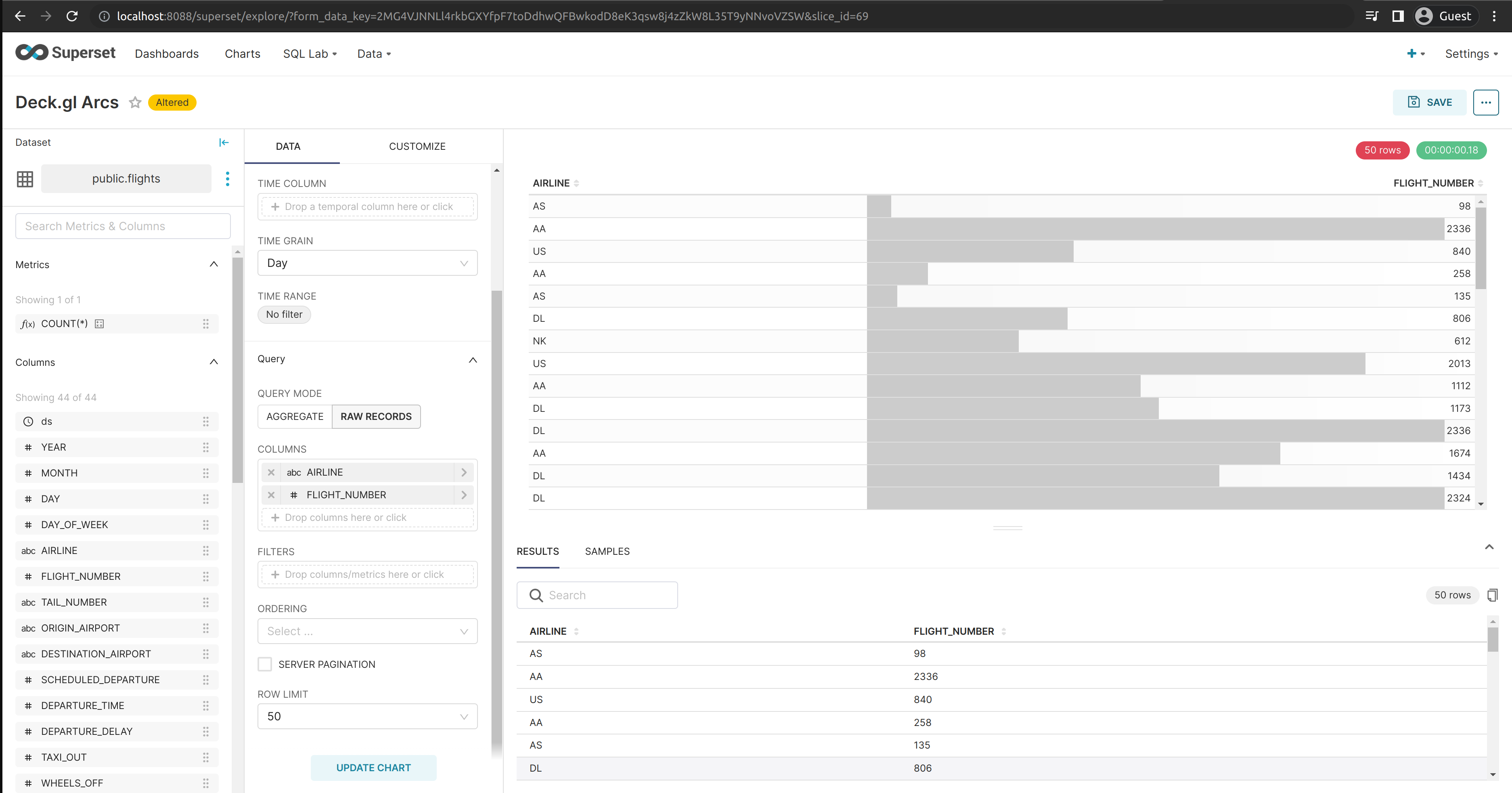Click the dataset grid table icon
The image size is (1512, 793).
pos(24,179)
